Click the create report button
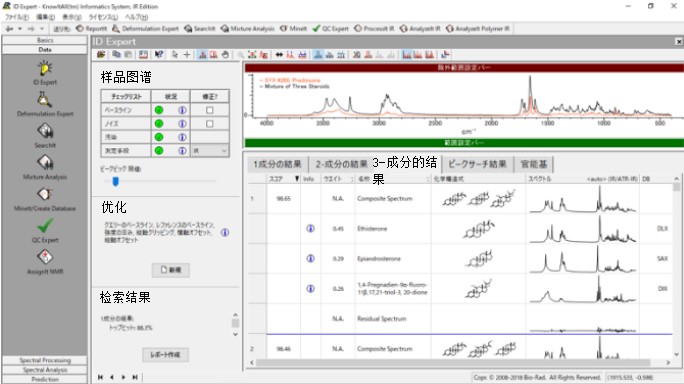684x384 pixels. coord(166,354)
